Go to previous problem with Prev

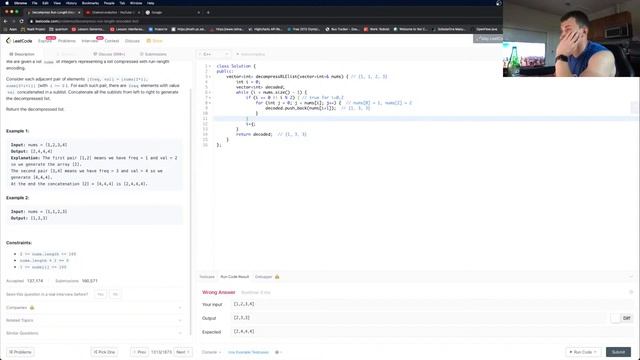click(x=139, y=352)
